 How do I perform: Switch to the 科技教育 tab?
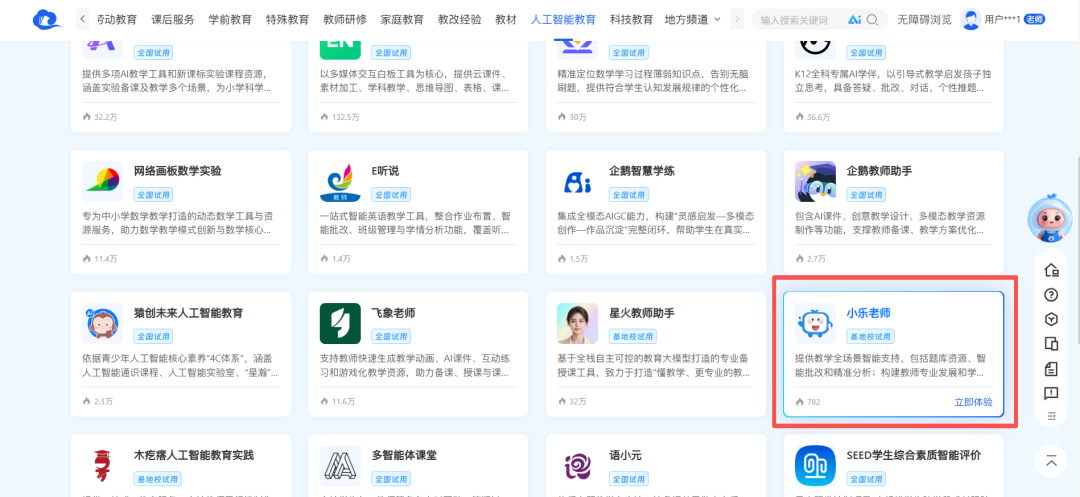[x=631, y=19]
